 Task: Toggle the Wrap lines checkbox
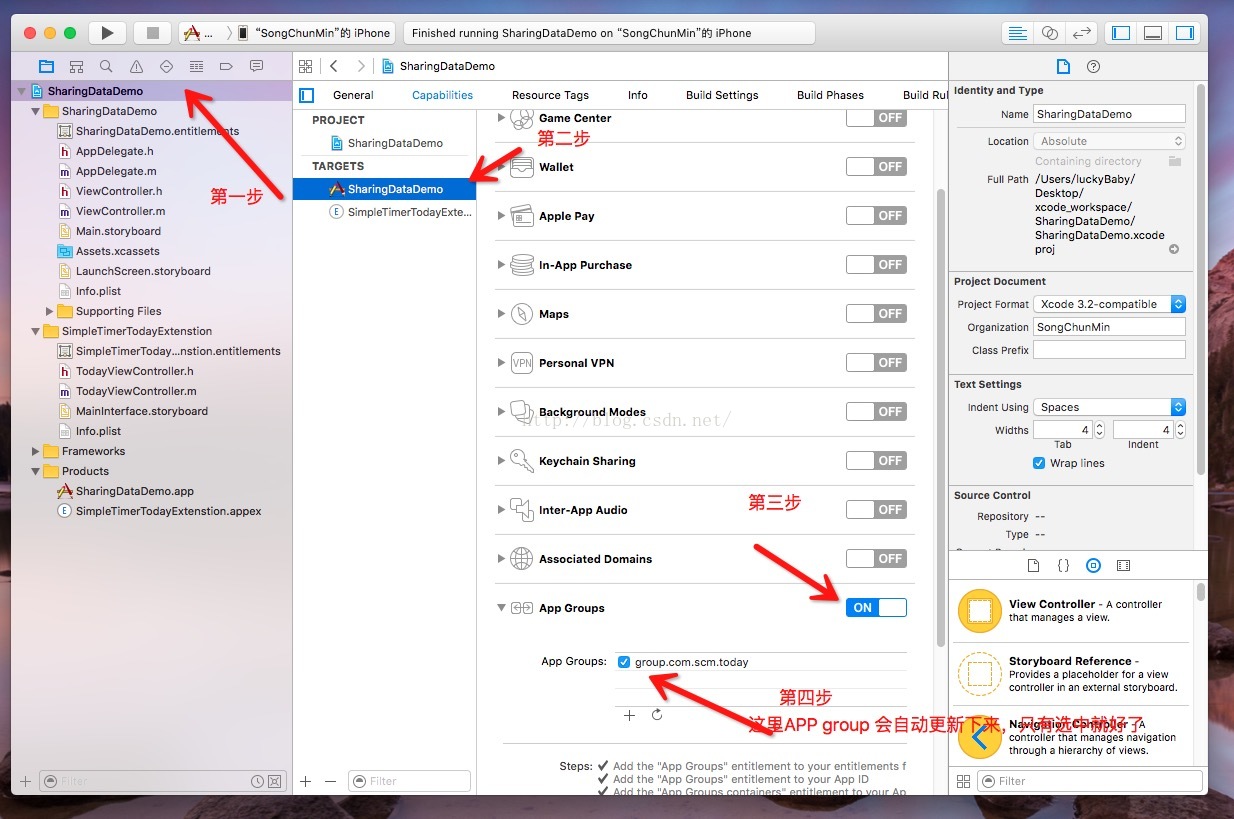click(1039, 463)
